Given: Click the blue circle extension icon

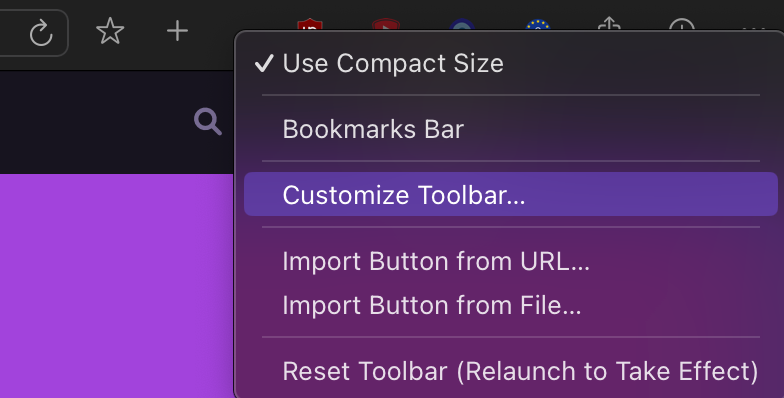Looking at the screenshot, I should 462,25.
